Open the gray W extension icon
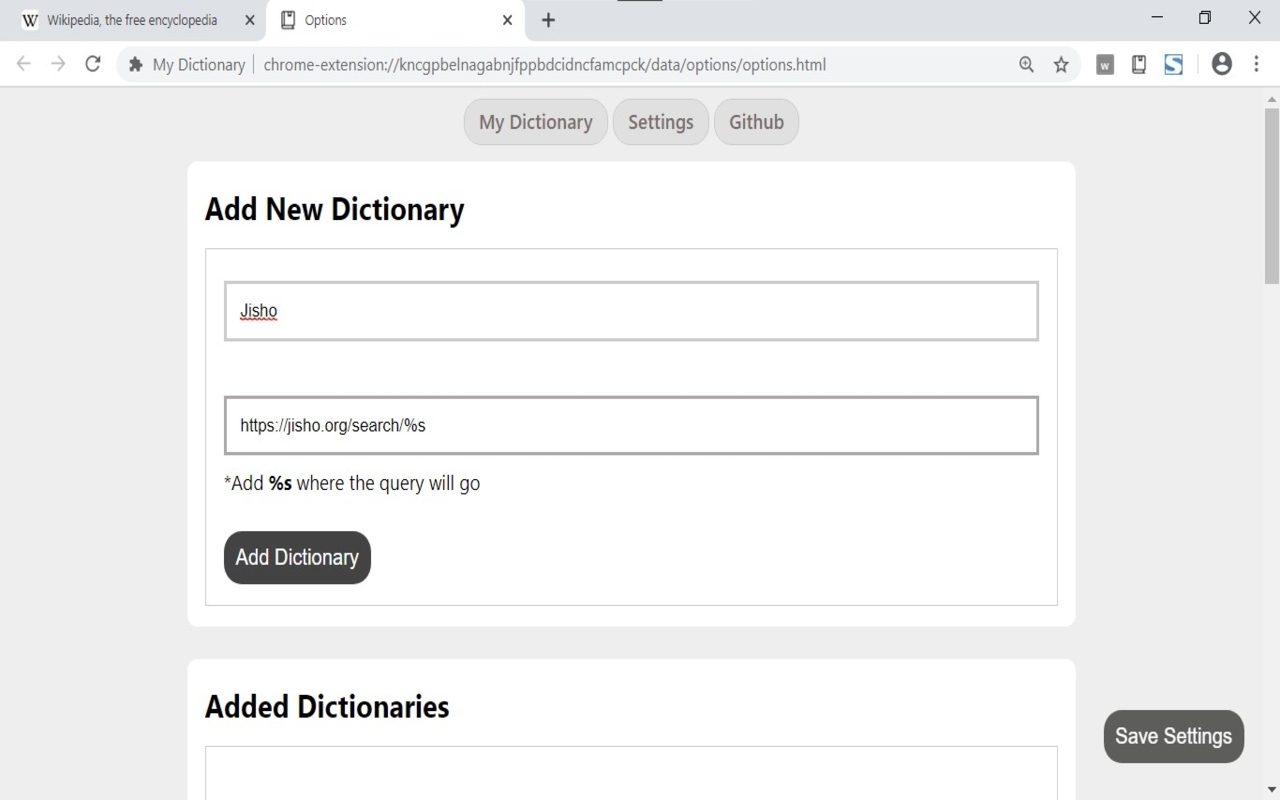 tap(1105, 64)
